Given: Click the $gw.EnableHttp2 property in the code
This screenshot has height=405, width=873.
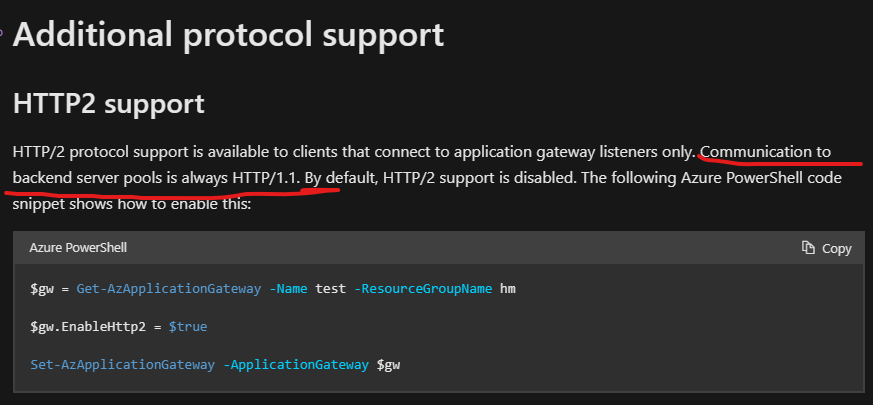Looking at the screenshot, I should point(88,326).
